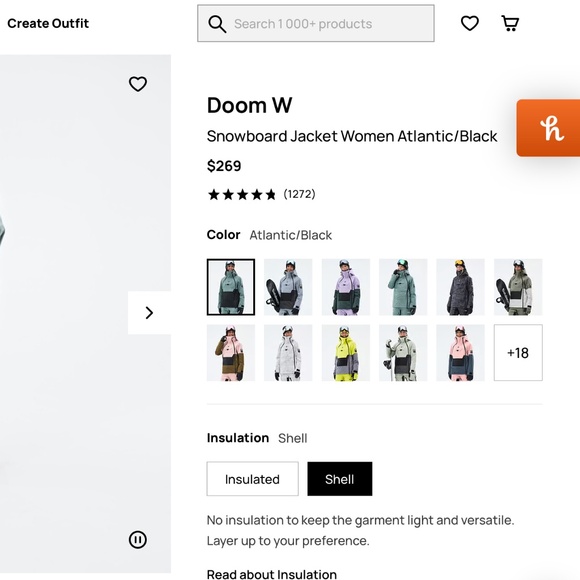Choose the neon yellow jacket color thumbnail

(x=345, y=353)
